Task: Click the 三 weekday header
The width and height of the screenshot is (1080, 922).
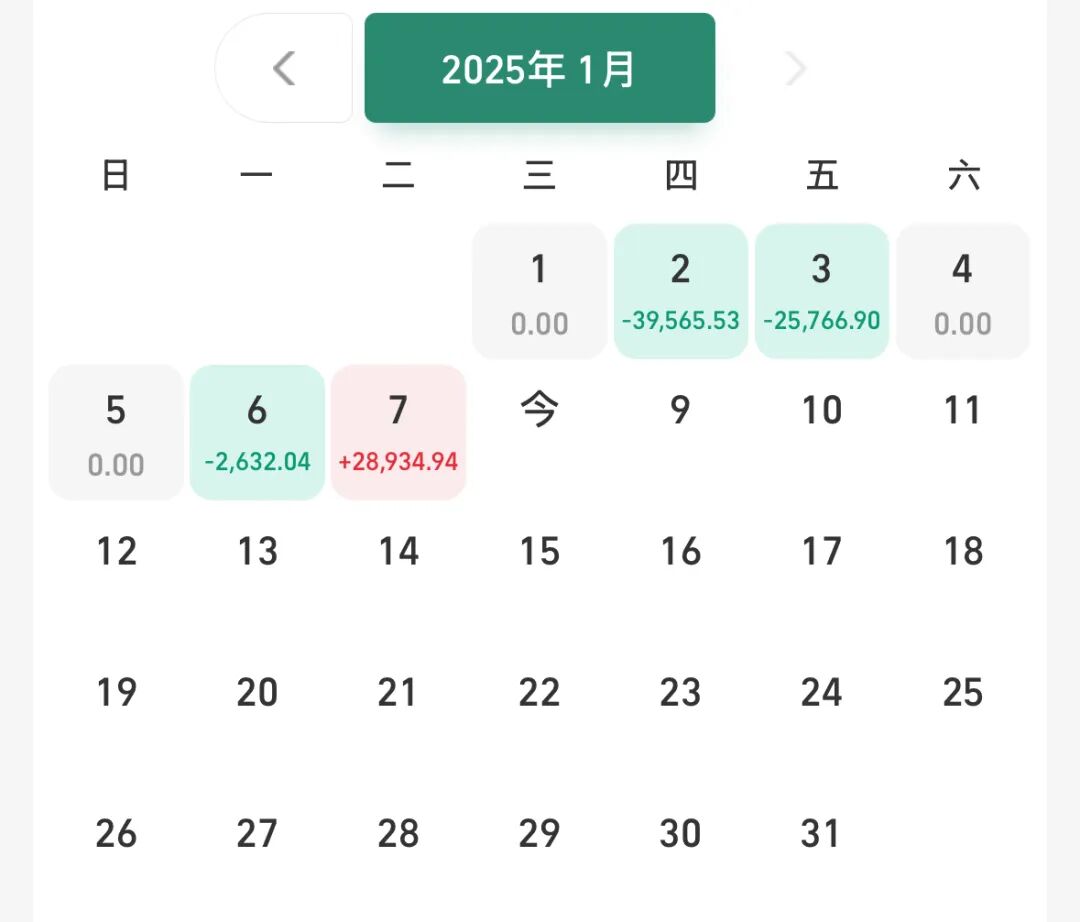Action: (x=539, y=175)
